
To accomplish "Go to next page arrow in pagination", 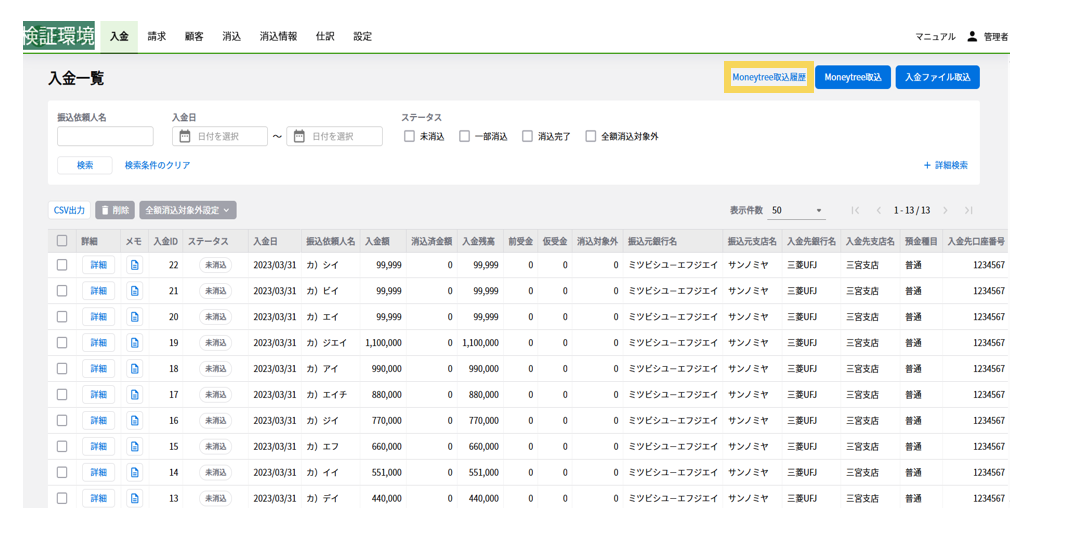I will 944,211.
